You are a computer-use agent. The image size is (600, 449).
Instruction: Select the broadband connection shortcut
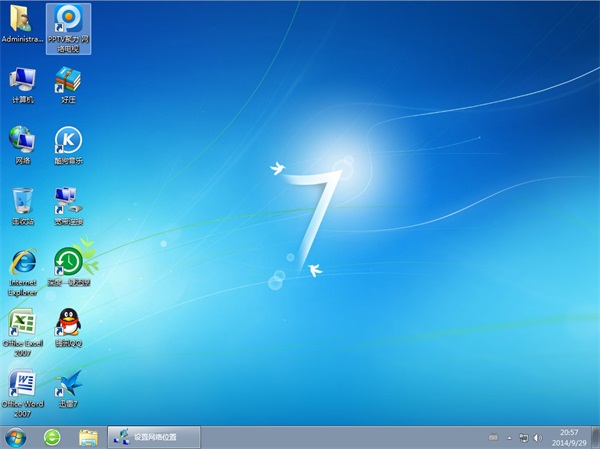(68, 206)
